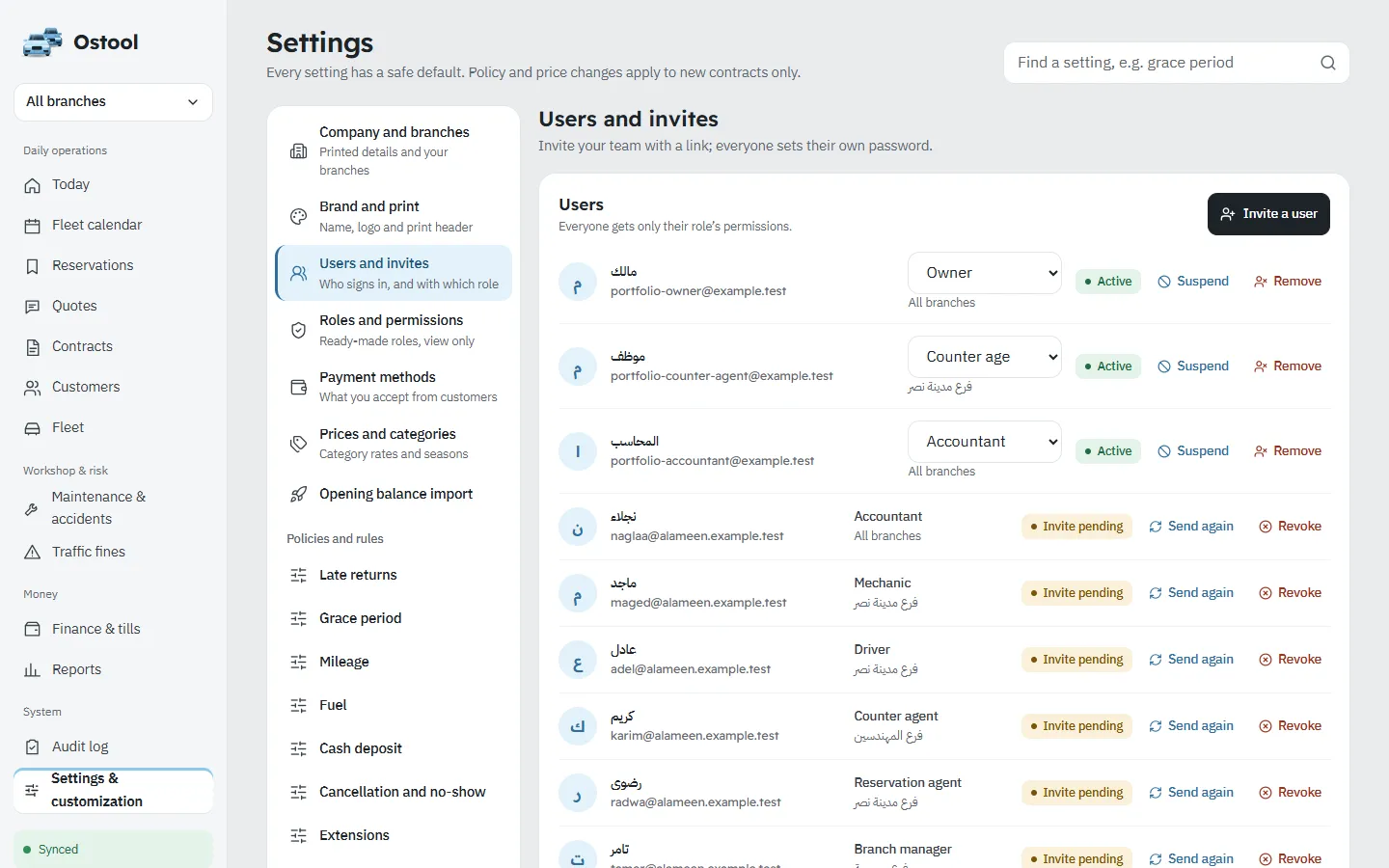Open the Owner role dropdown
The width and height of the screenshot is (1389, 868).
[985, 273]
